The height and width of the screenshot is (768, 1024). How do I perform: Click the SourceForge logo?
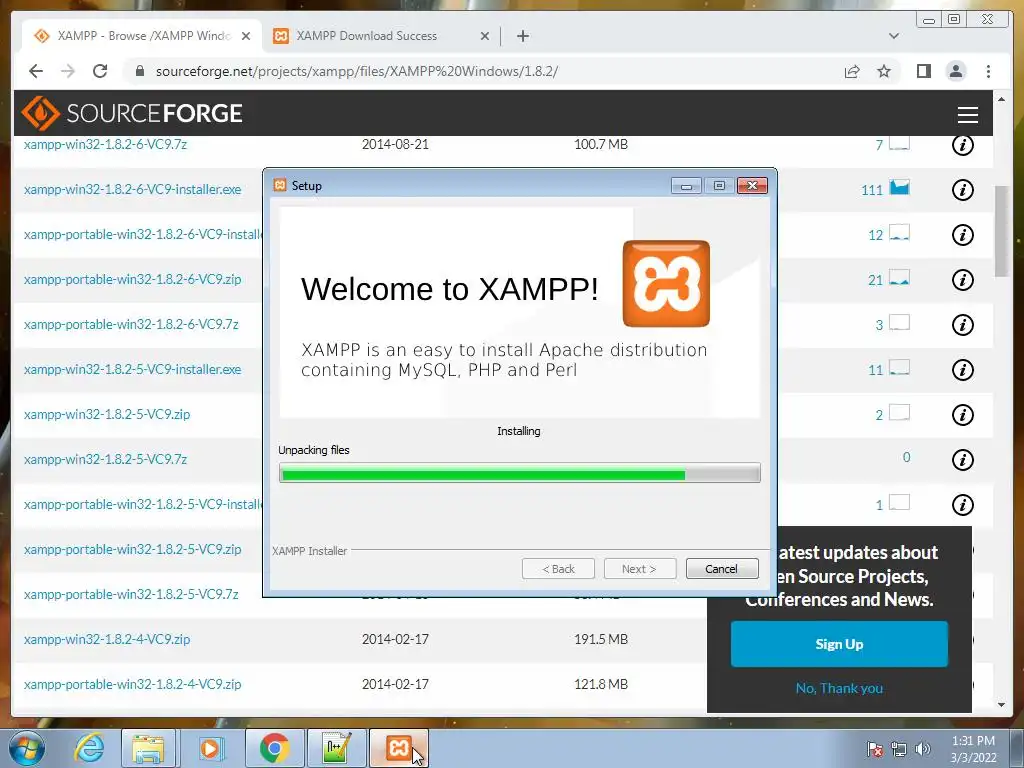tap(132, 113)
